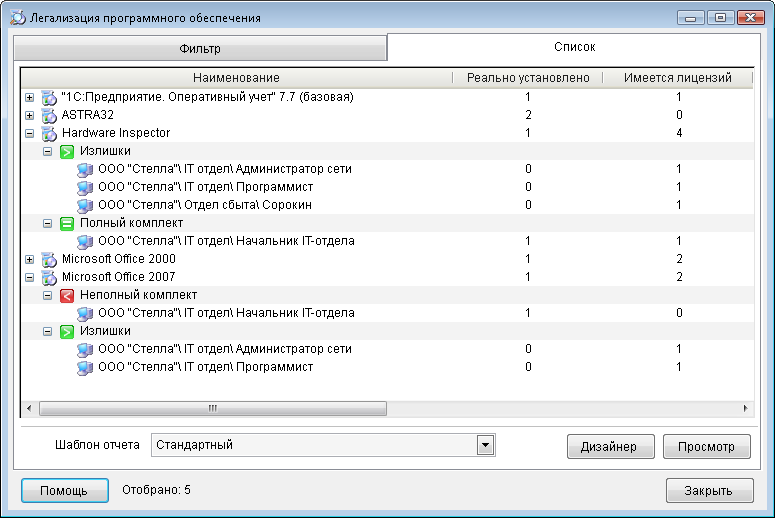Click the Microsoft Office 2000 software icon
The image size is (775, 518).
(x=49, y=259)
